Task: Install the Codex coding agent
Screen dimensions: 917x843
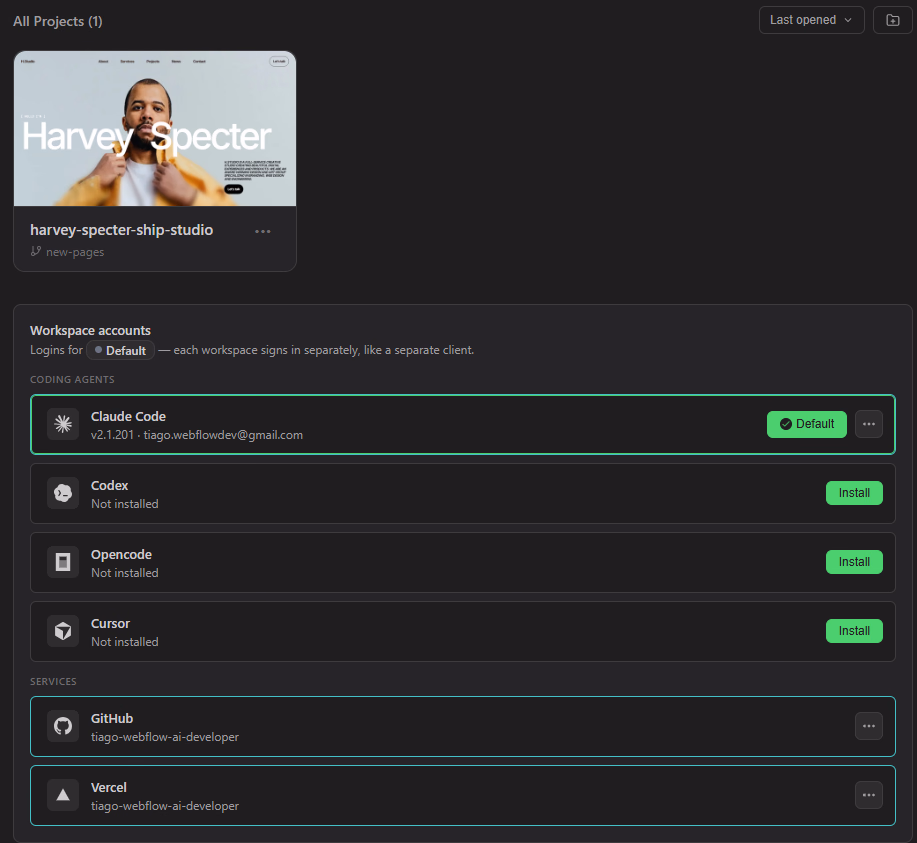Action: tap(854, 493)
